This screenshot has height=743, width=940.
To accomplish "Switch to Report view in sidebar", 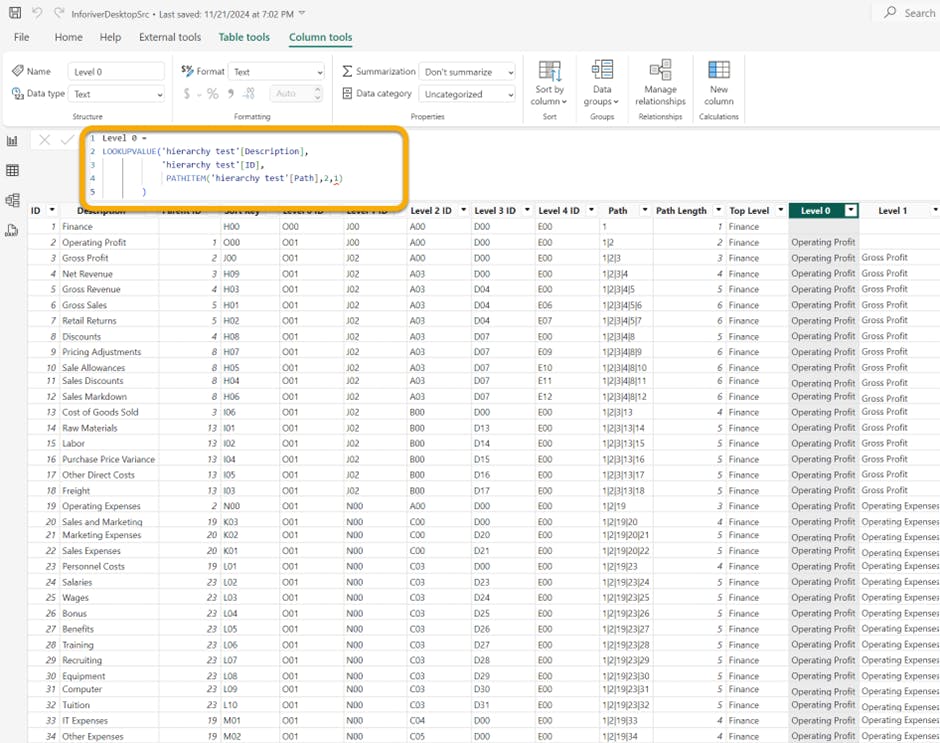I will (13, 141).
